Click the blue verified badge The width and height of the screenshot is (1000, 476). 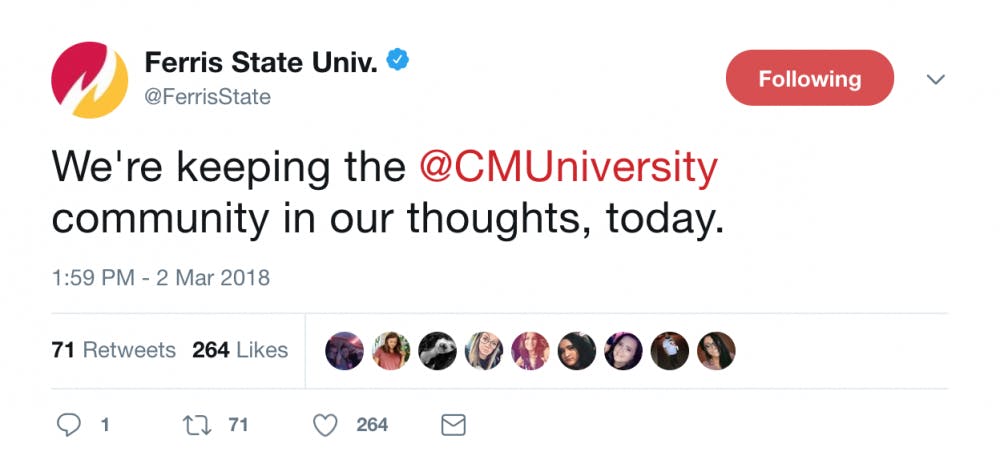pyautogui.click(x=399, y=61)
